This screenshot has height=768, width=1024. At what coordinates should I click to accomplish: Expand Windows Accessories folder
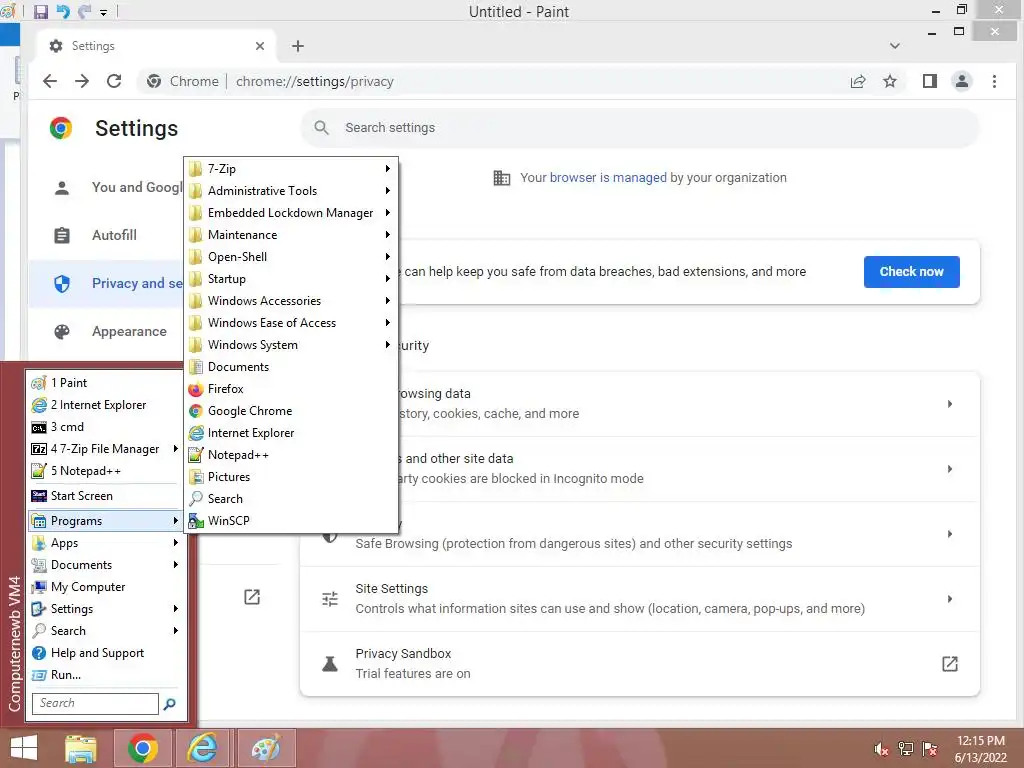(x=291, y=300)
